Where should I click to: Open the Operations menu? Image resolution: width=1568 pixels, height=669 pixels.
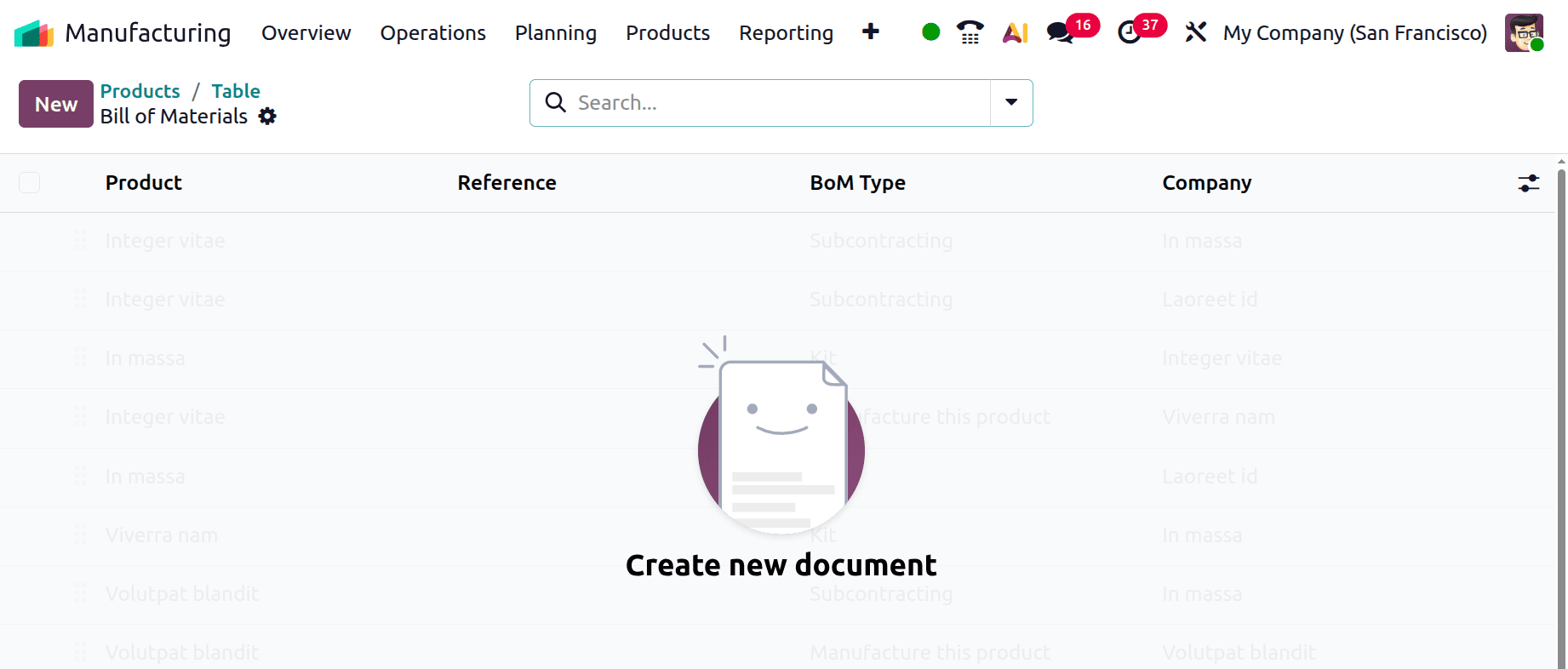[433, 33]
